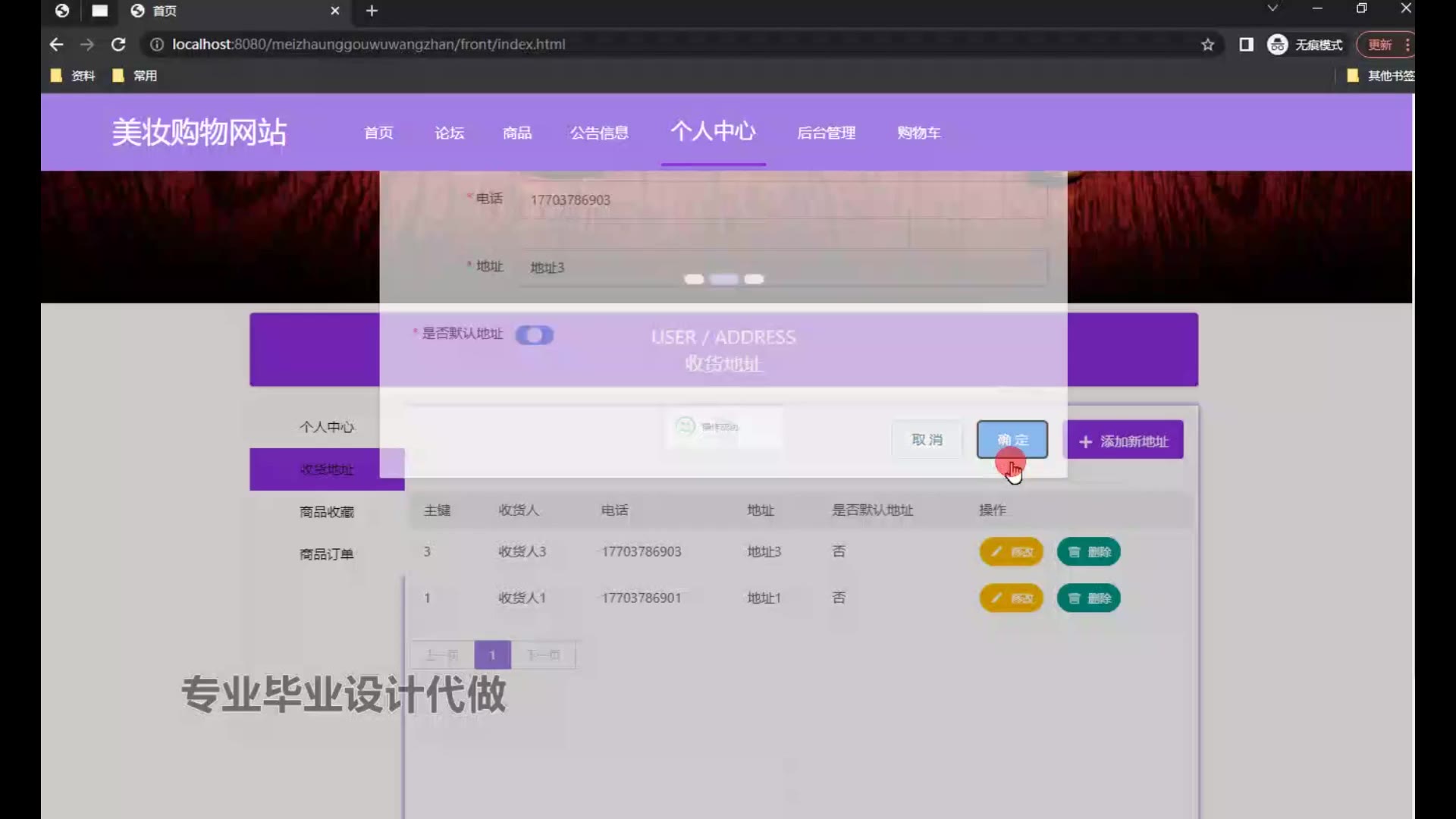
Task: Toggle the 是否默认地址 switch
Action: tap(535, 335)
